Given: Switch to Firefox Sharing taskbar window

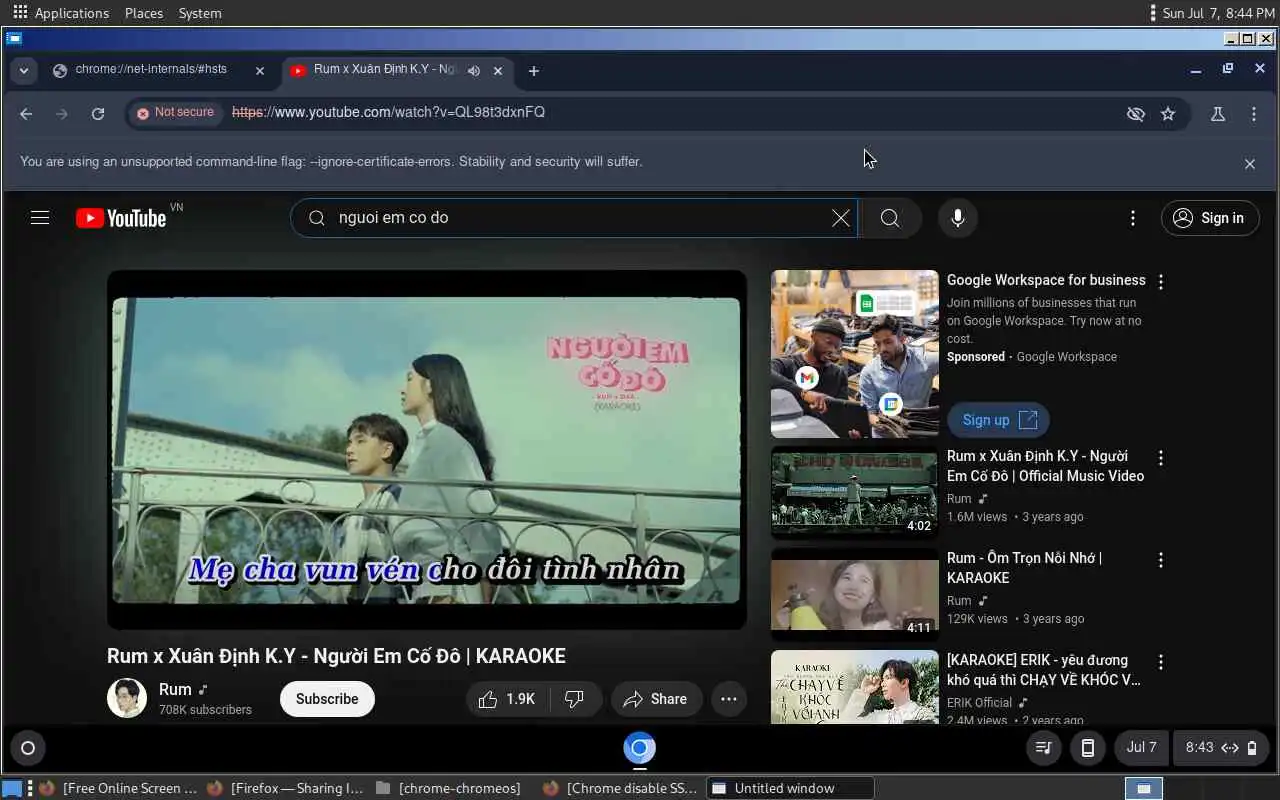Looking at the screenshot, I should [x=286, y=788].
